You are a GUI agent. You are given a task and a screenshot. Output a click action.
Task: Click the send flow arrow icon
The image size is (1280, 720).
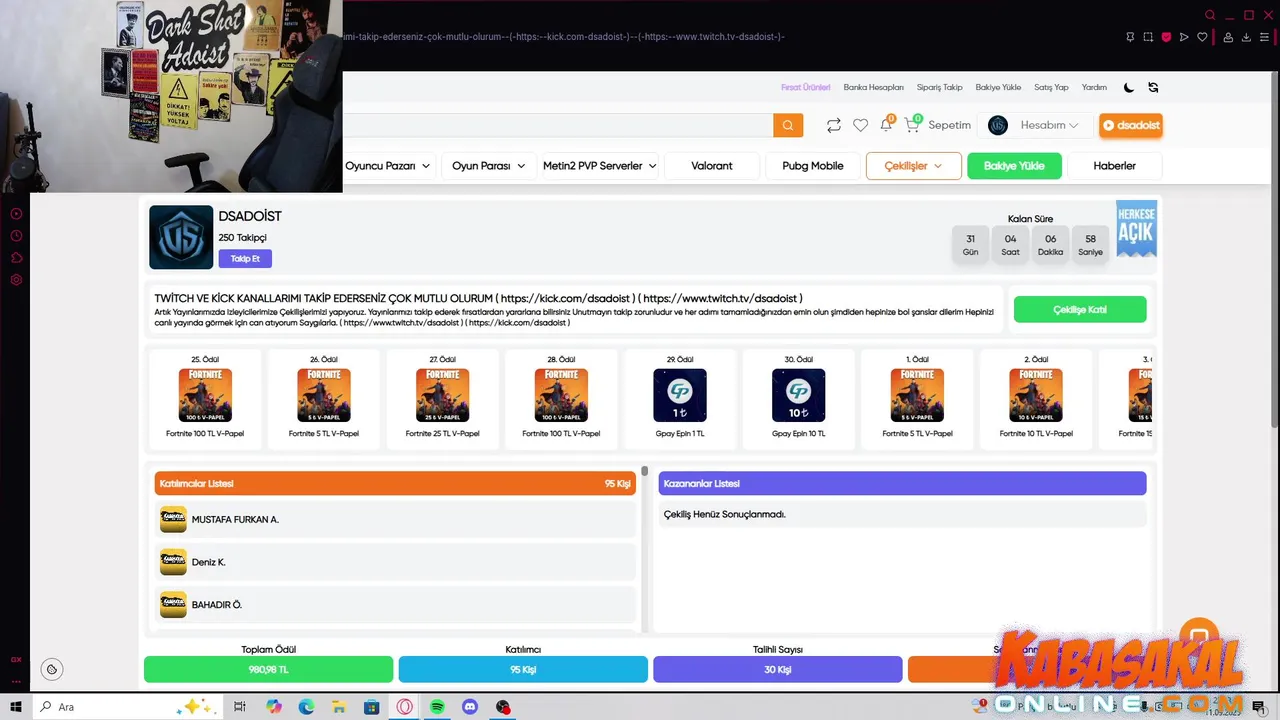tap(1184, 37)
